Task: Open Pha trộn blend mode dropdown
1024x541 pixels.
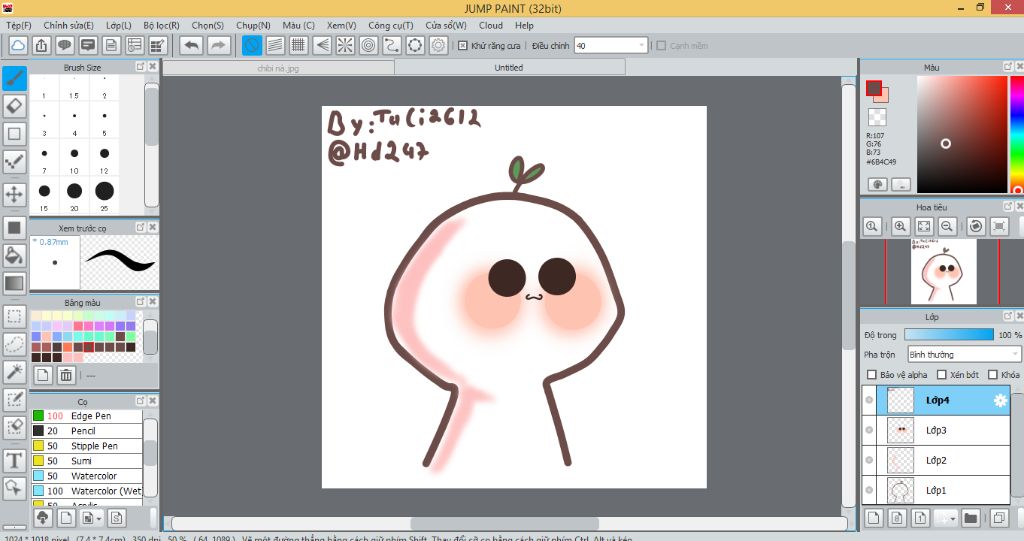Action: (x=963, y=354)
